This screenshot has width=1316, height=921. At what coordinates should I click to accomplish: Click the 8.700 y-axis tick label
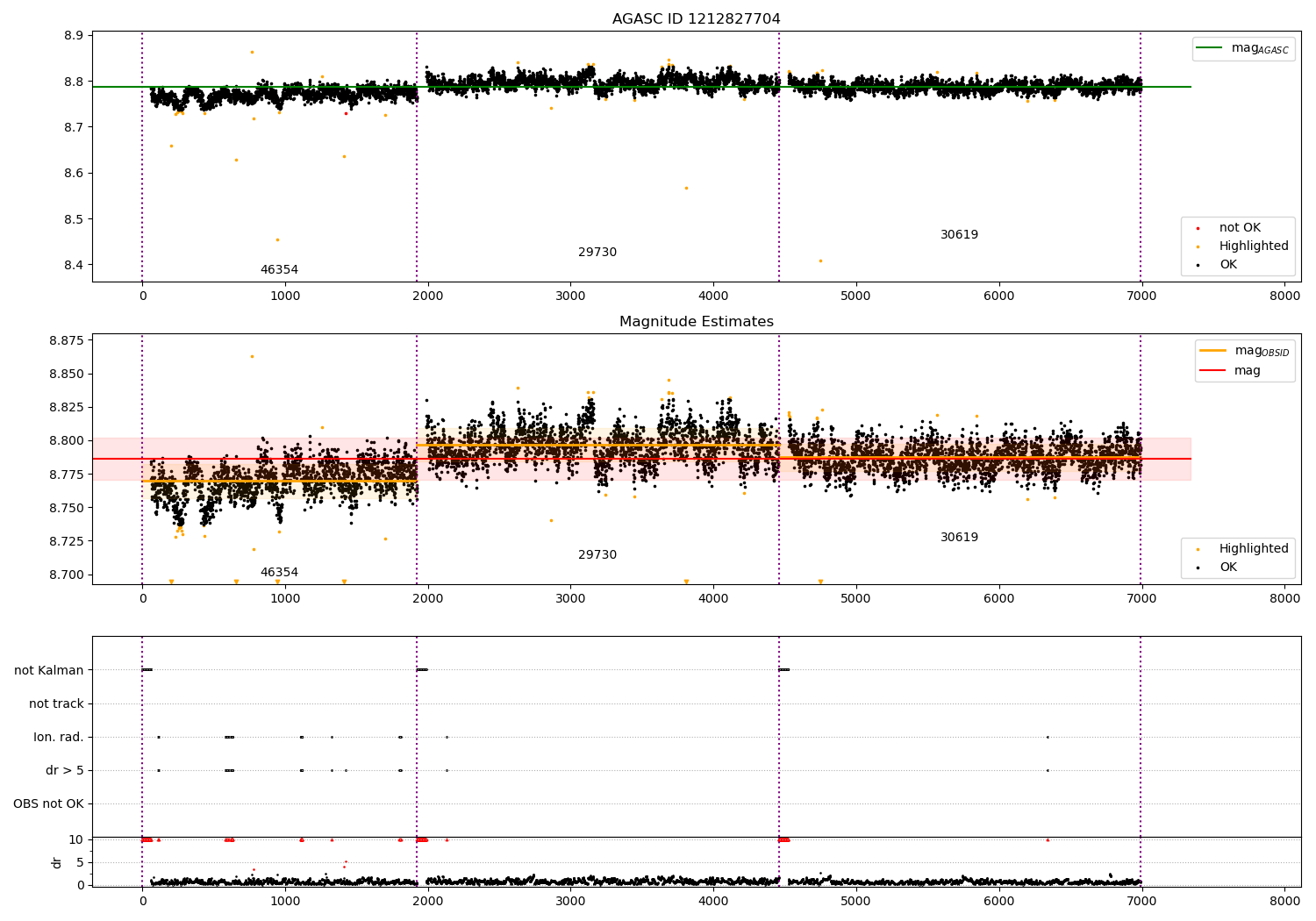click(x=67, y=575)
